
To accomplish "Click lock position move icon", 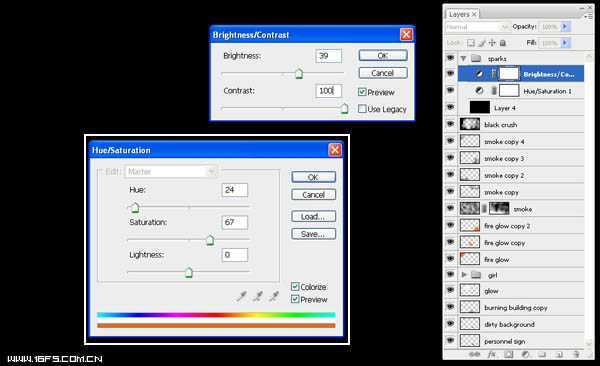I will pyautogui.click(x=492, y=43).
